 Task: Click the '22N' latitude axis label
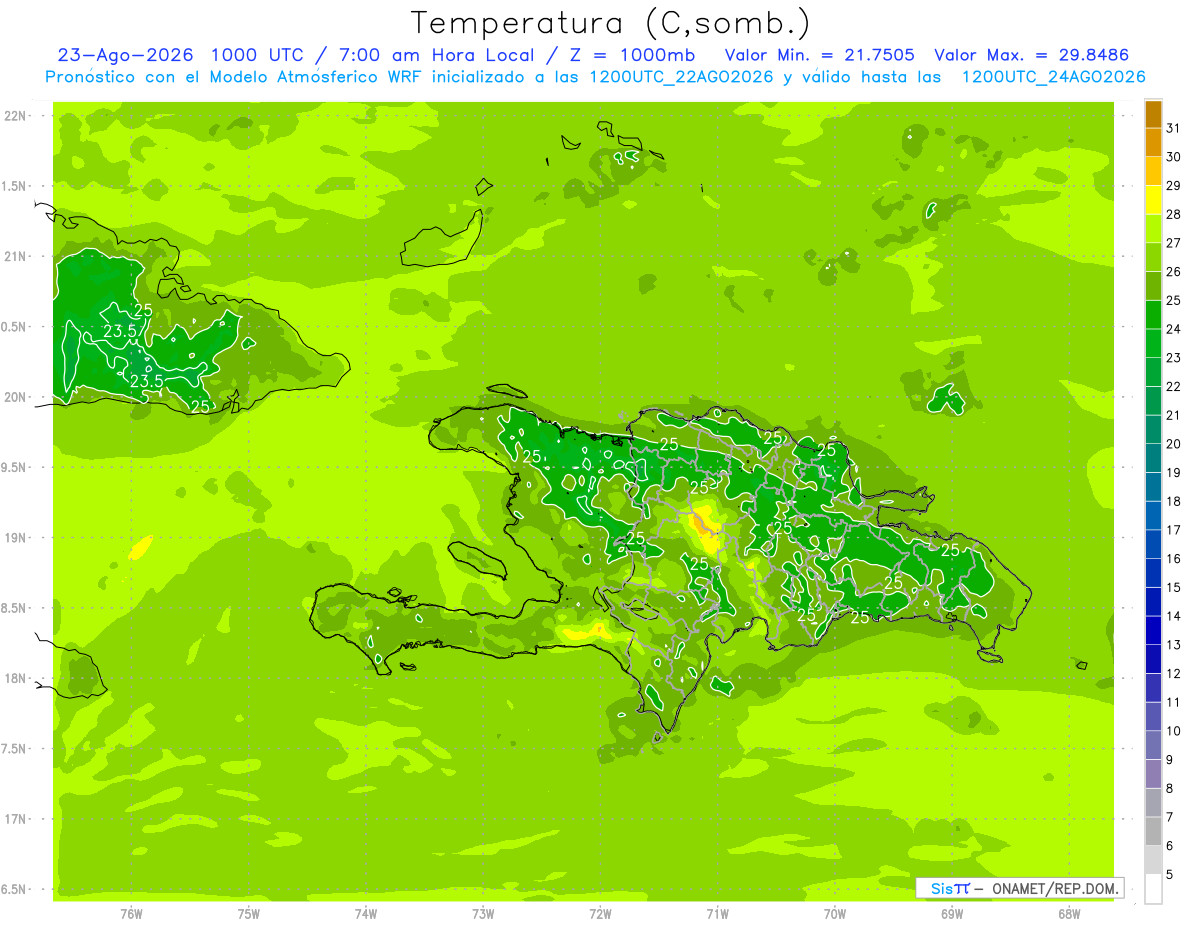coord(15,116)
